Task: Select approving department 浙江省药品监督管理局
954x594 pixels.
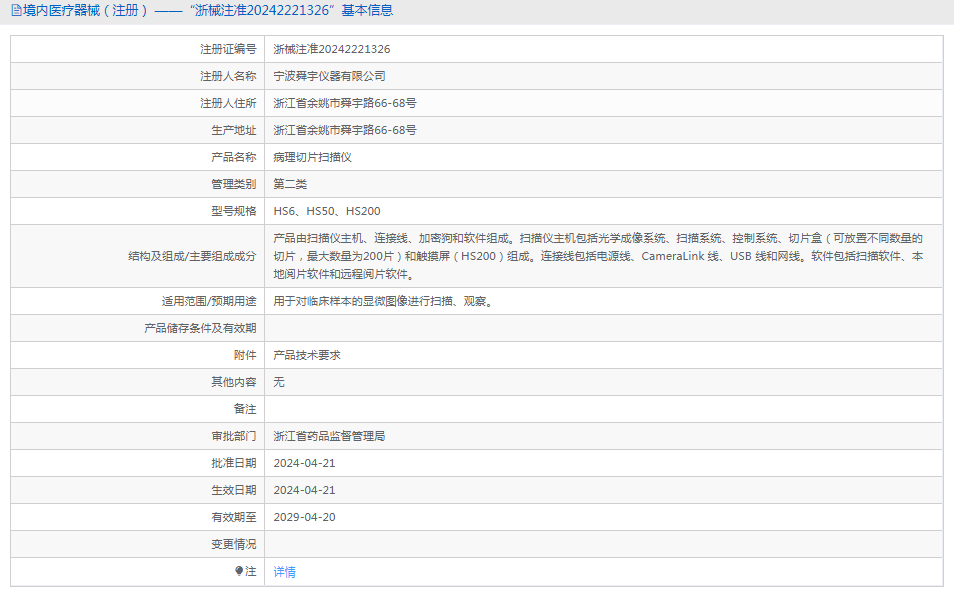Action: [329, 436]
